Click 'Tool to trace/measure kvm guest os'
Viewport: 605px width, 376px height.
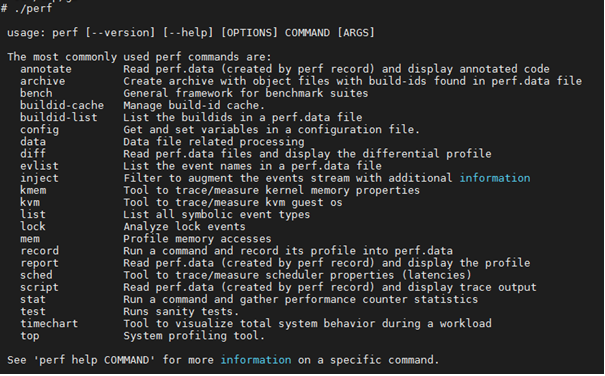(233, 203)
